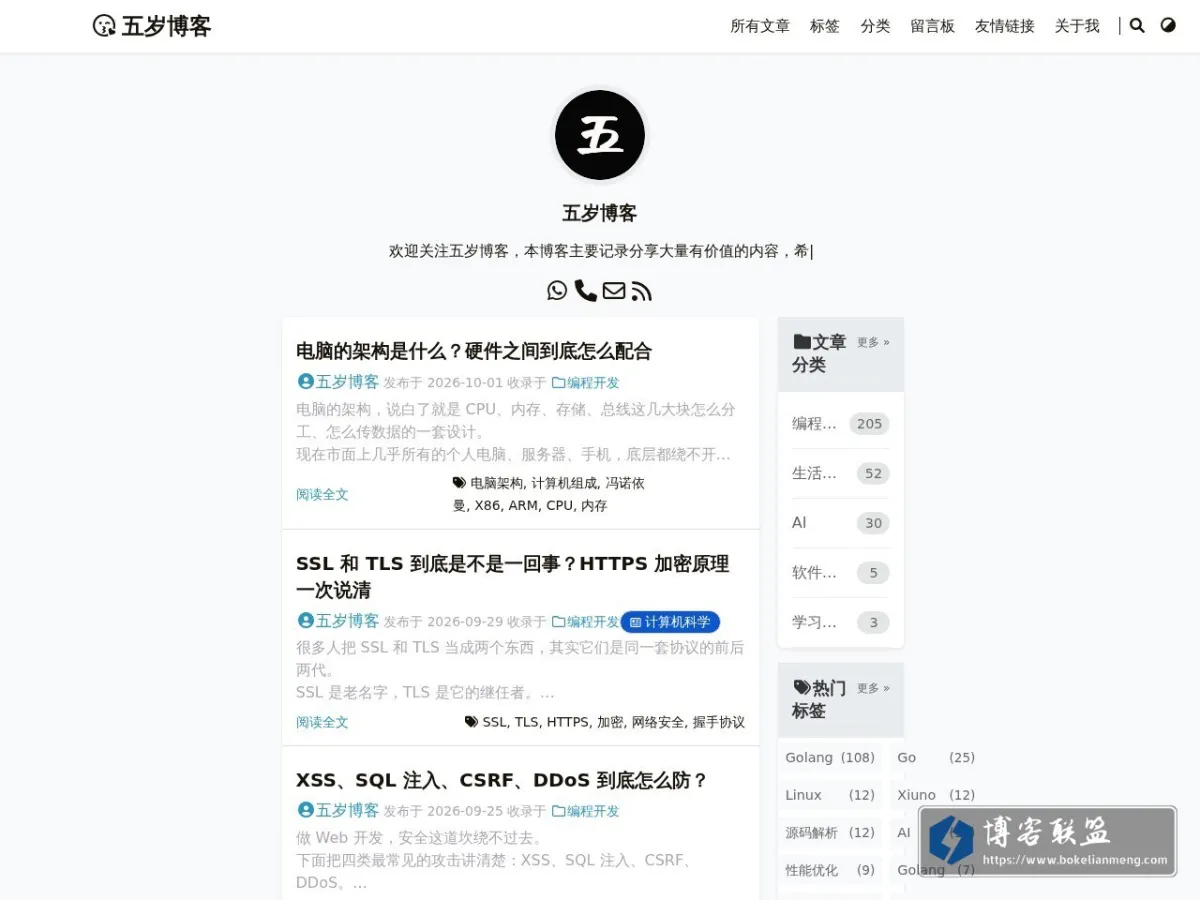Click the email envelope icon
Screen dimensions: 1200x900
614,290
